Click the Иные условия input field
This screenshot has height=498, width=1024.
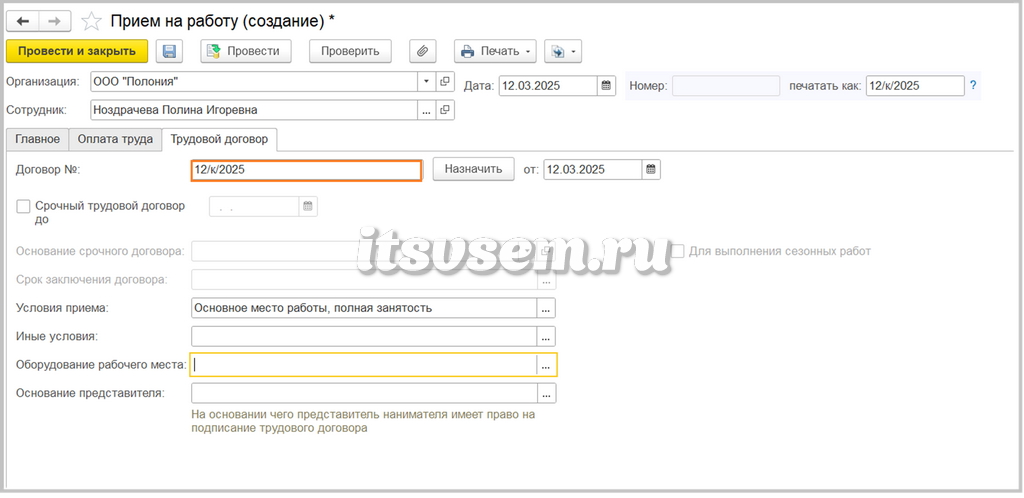[x=364, y=337]
